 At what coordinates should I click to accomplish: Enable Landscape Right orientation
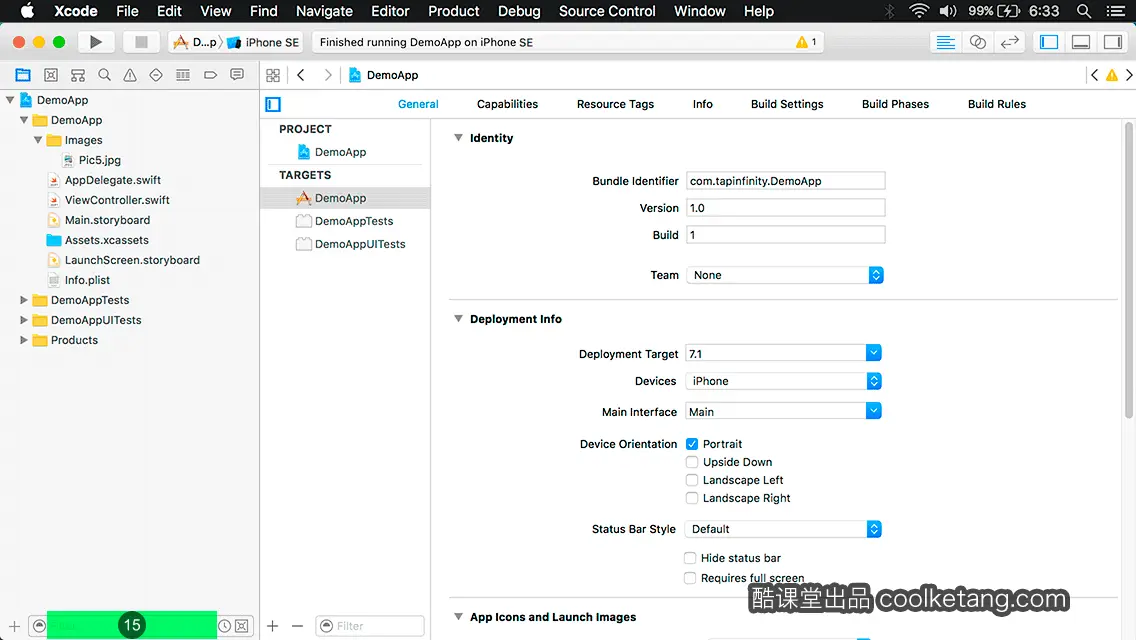692,498
